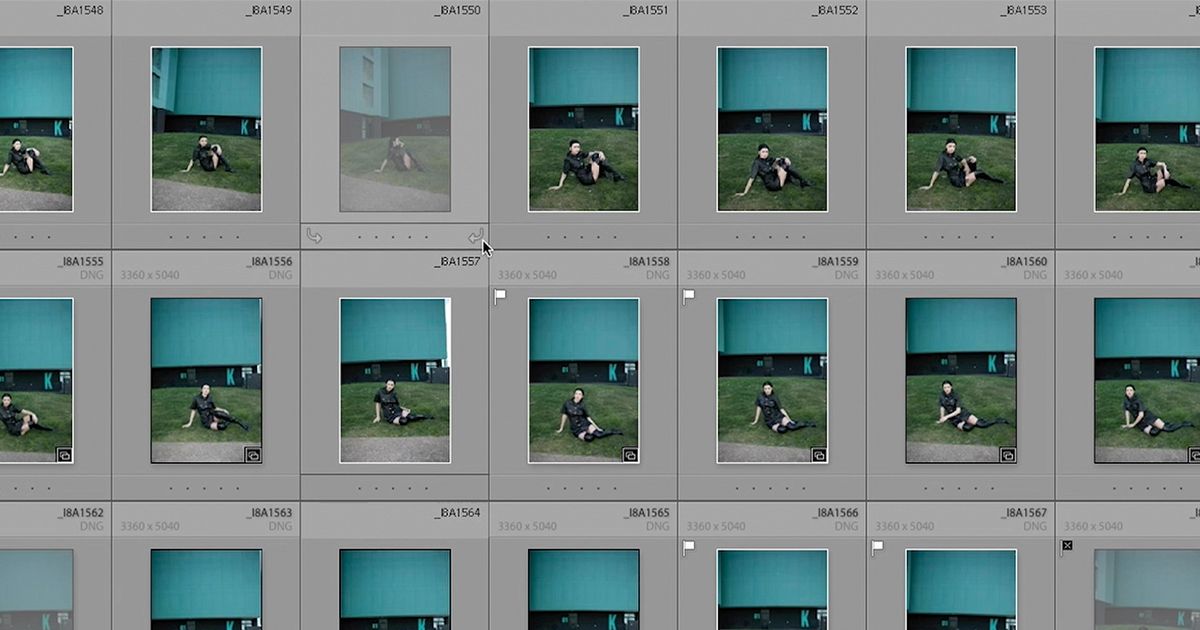Click the collection badge on the _I8A1559 thumbnail

819,454
